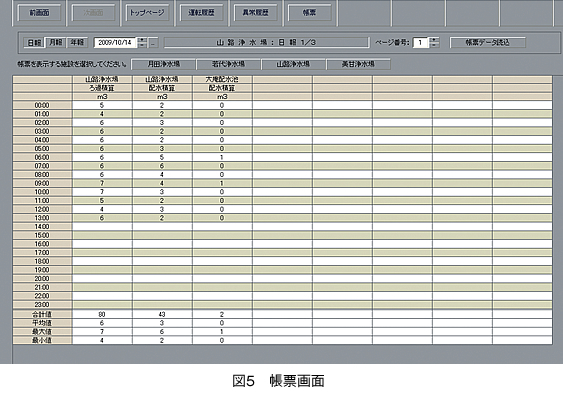Go back with the 前画面 button

[x=39, y=13]
